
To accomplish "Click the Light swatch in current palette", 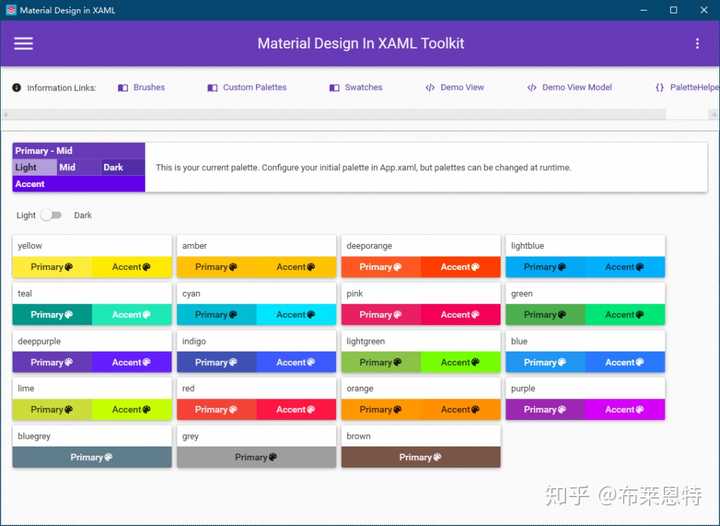I will click(x=35, y=168).
